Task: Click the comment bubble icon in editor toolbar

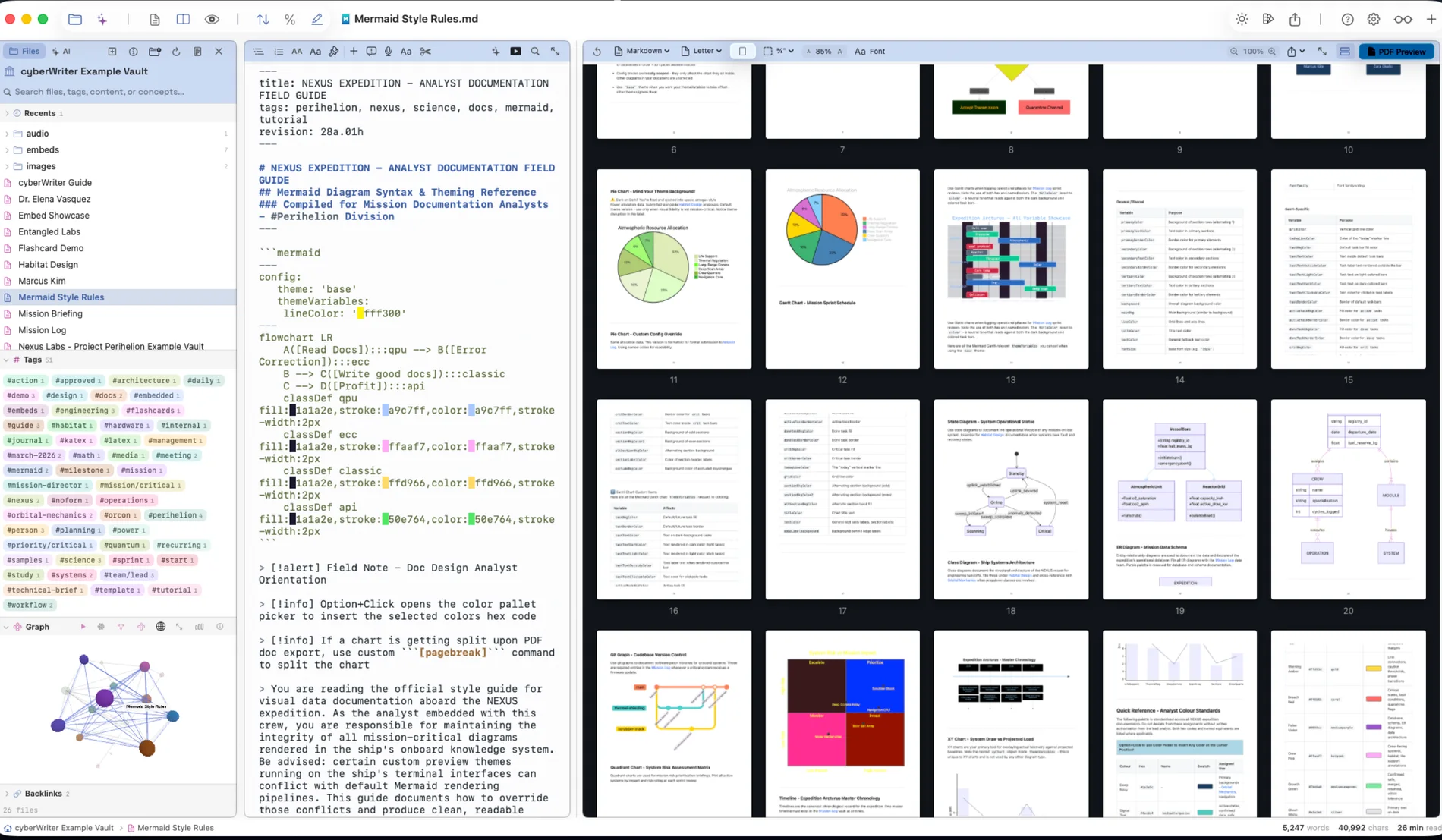Action: tap(371, 52)
